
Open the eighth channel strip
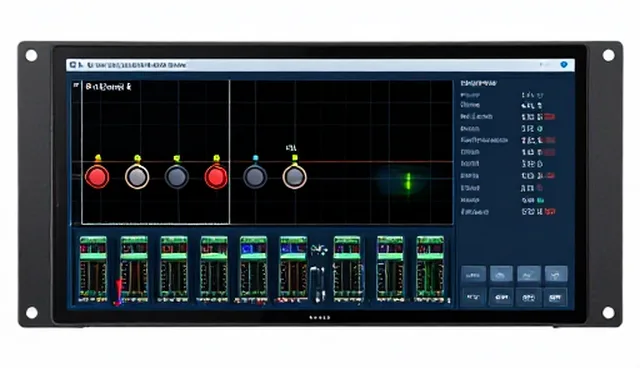point(390,269)
